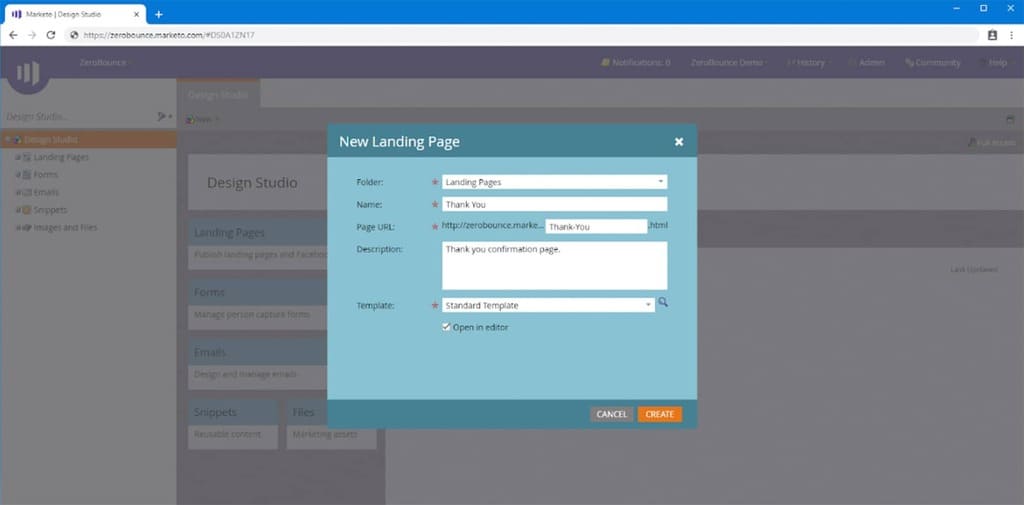Click the print icon at toolbar right
This screenshot has height=505, width=1024.
(1010, 120)
